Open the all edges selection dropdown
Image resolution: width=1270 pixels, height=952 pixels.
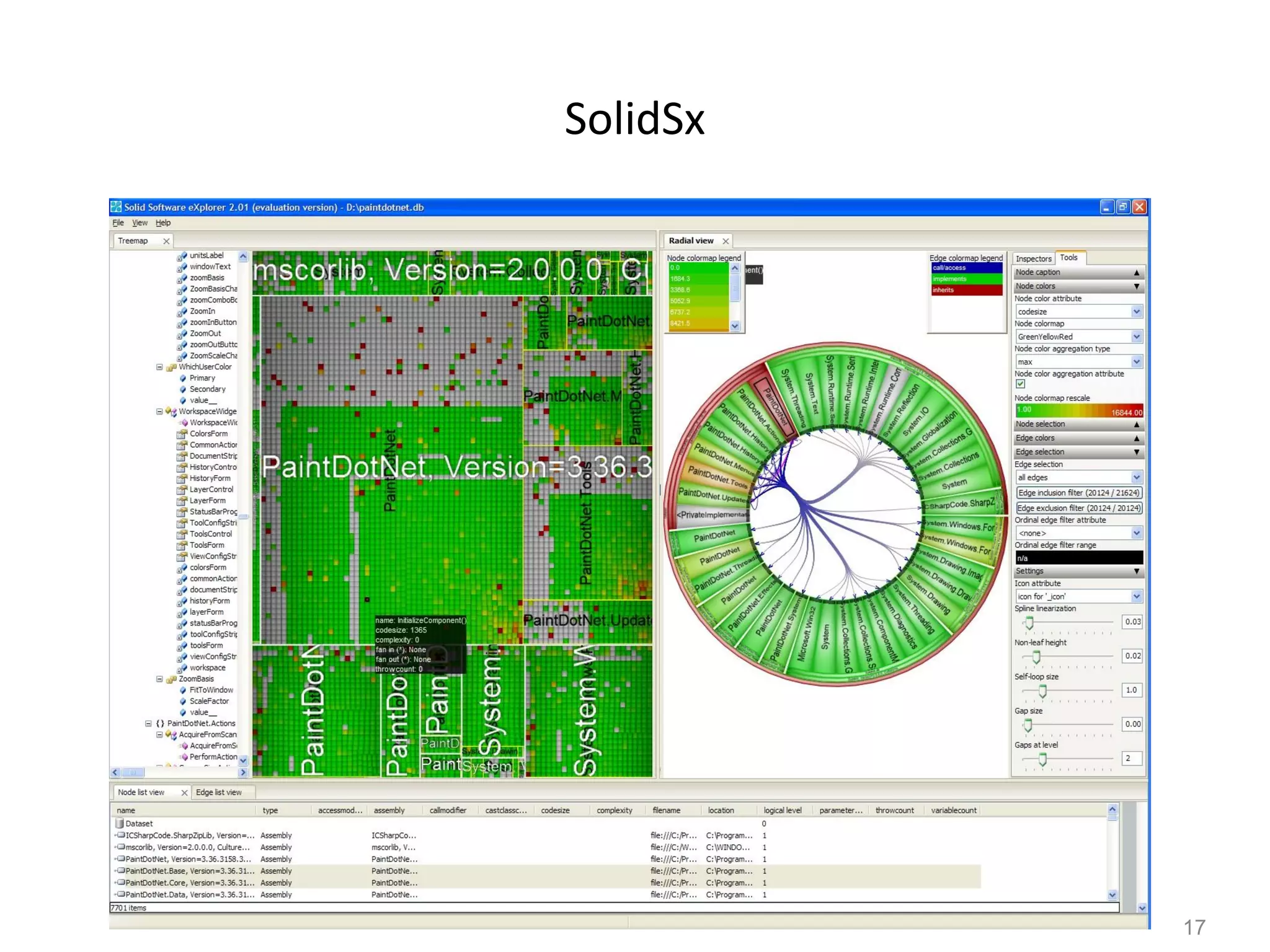(1137, 478)
